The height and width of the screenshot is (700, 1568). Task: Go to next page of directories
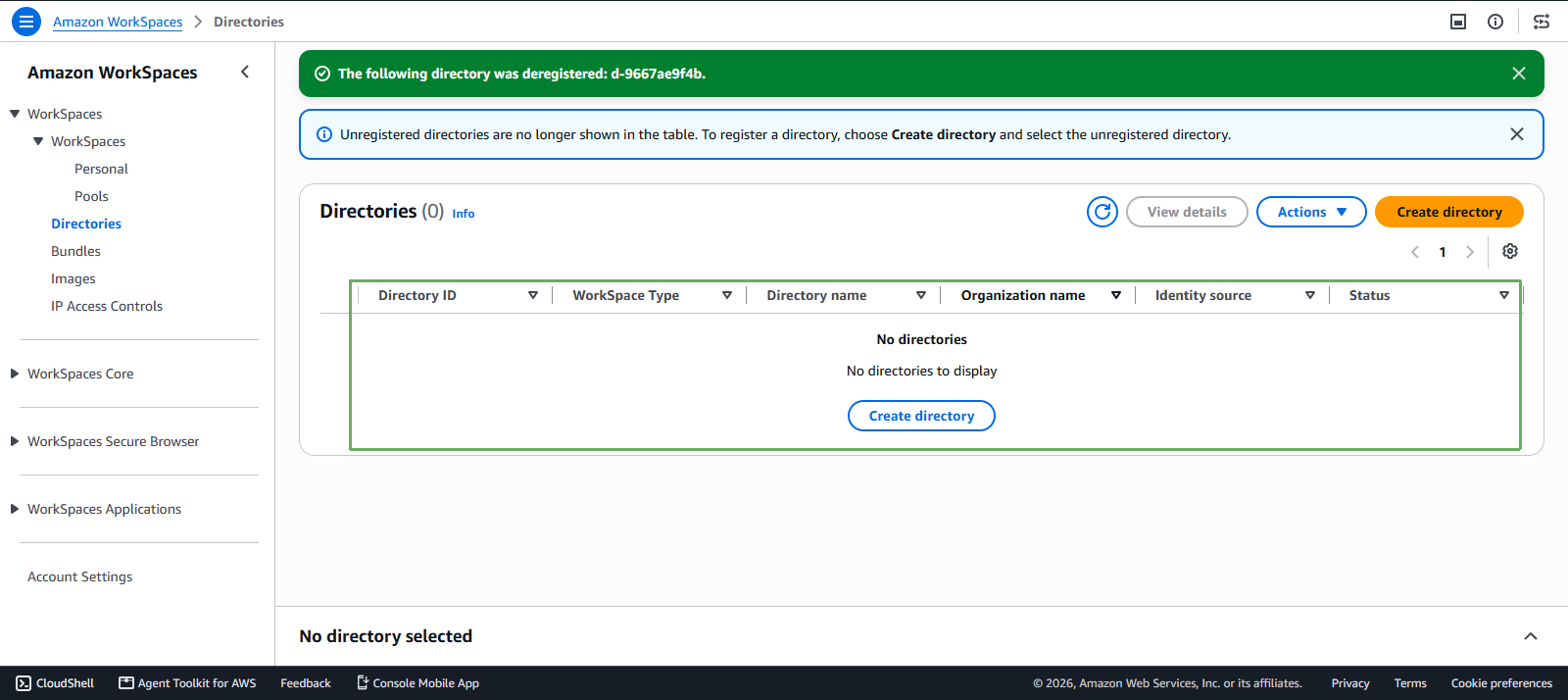(x=1470, y=252)
